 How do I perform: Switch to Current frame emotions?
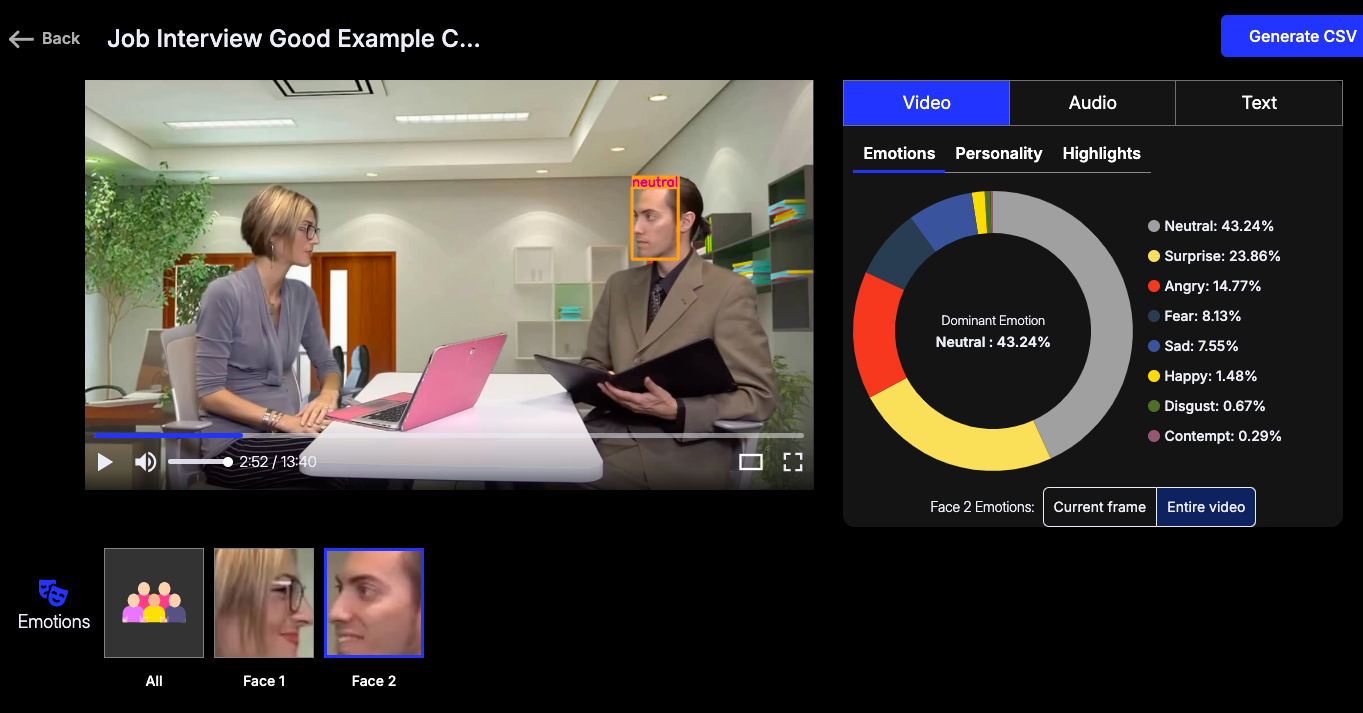[1099, 507]
